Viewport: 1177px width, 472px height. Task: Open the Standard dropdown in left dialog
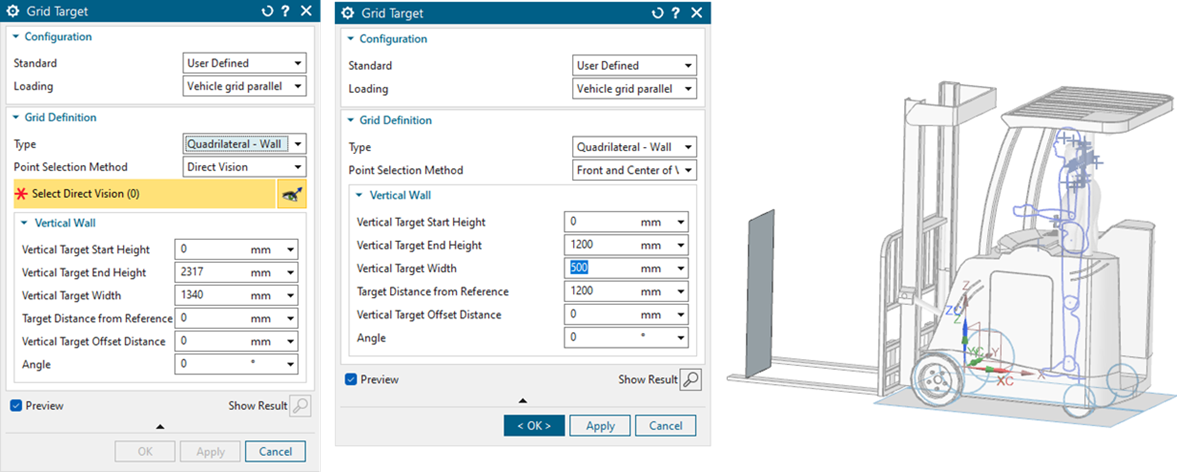coord(244,63)
